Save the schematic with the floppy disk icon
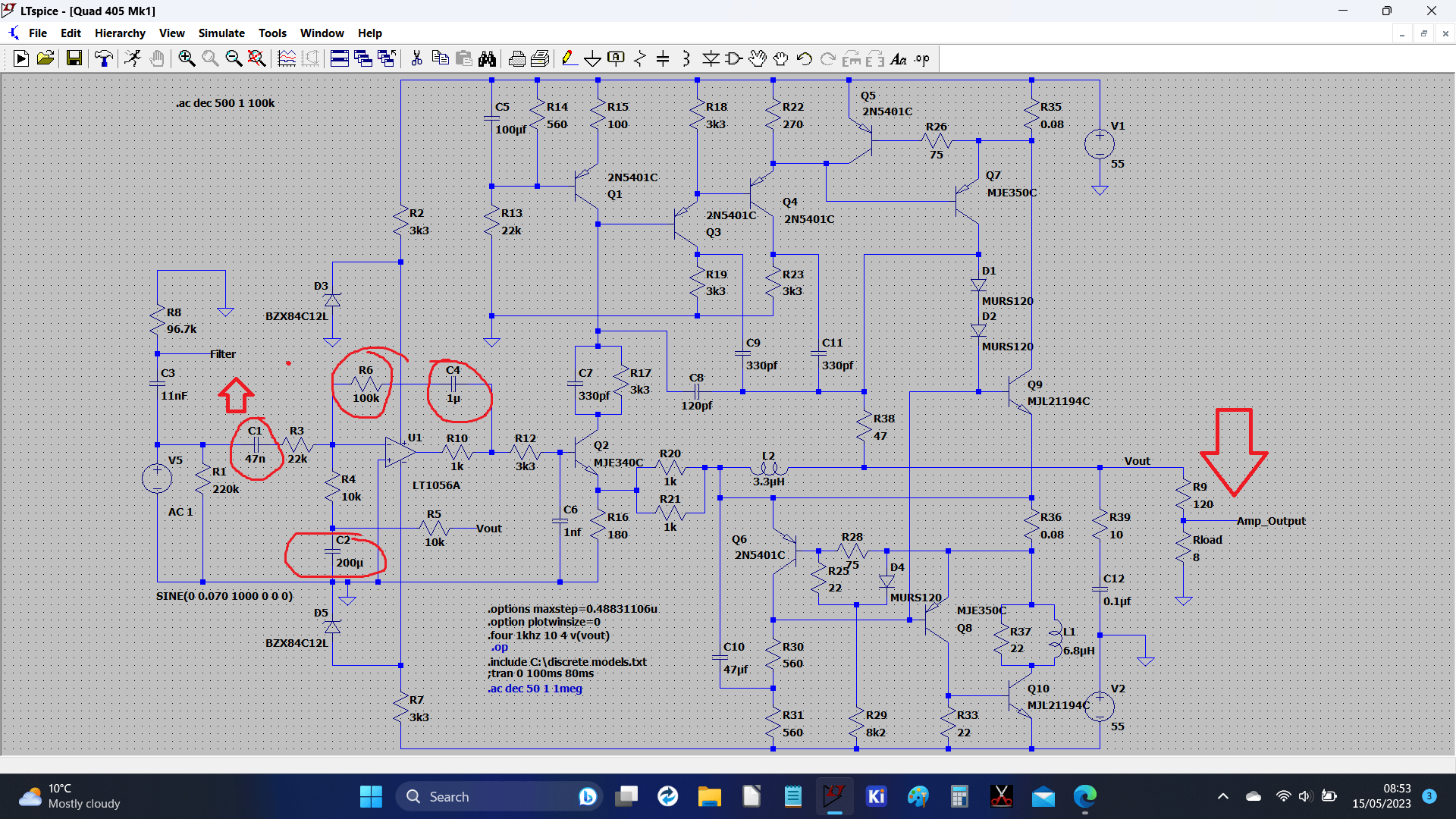1456x819 pixels. pyautogui.click(x=74, y=58)
